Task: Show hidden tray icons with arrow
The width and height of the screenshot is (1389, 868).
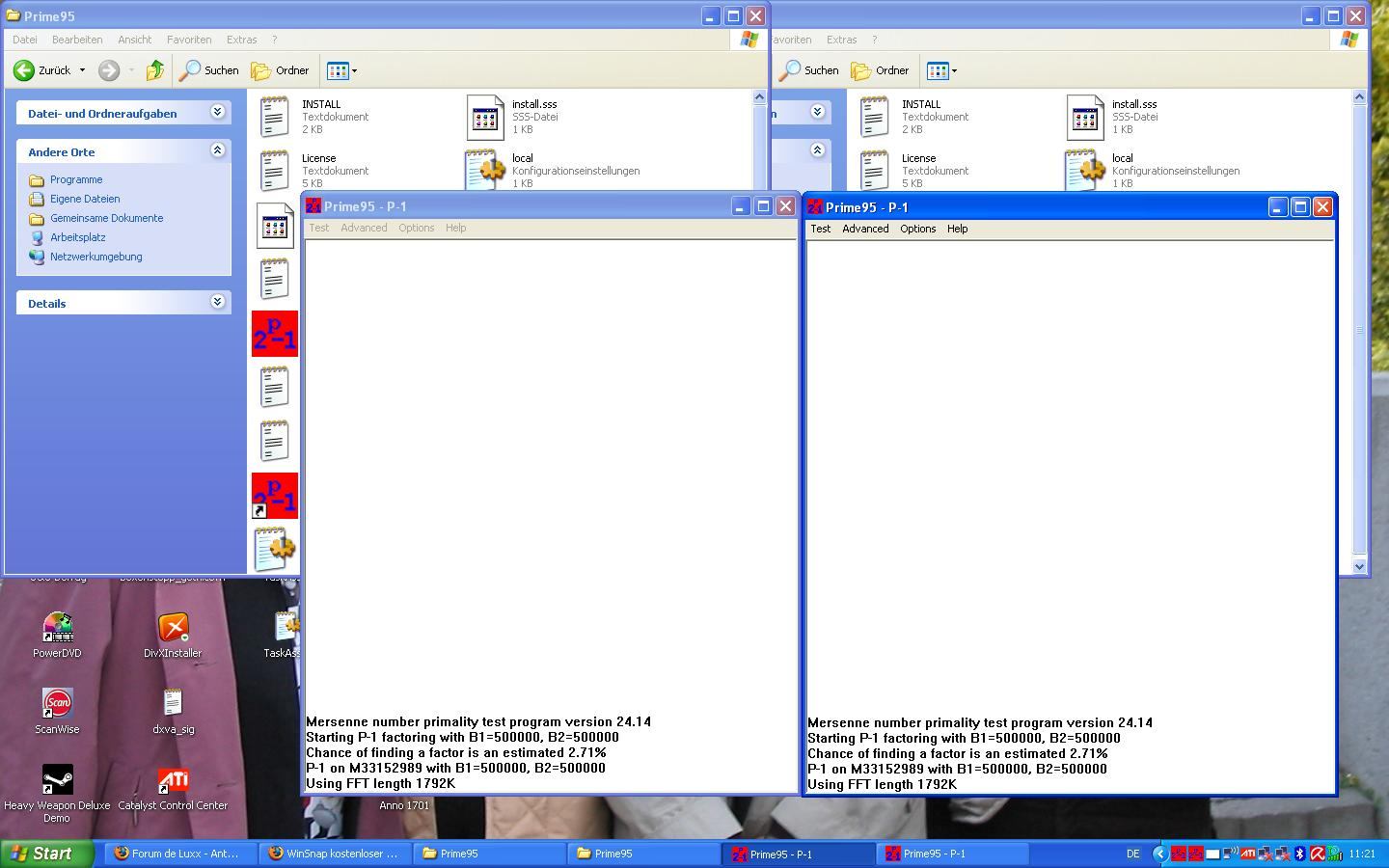Action: point(1160,854)
